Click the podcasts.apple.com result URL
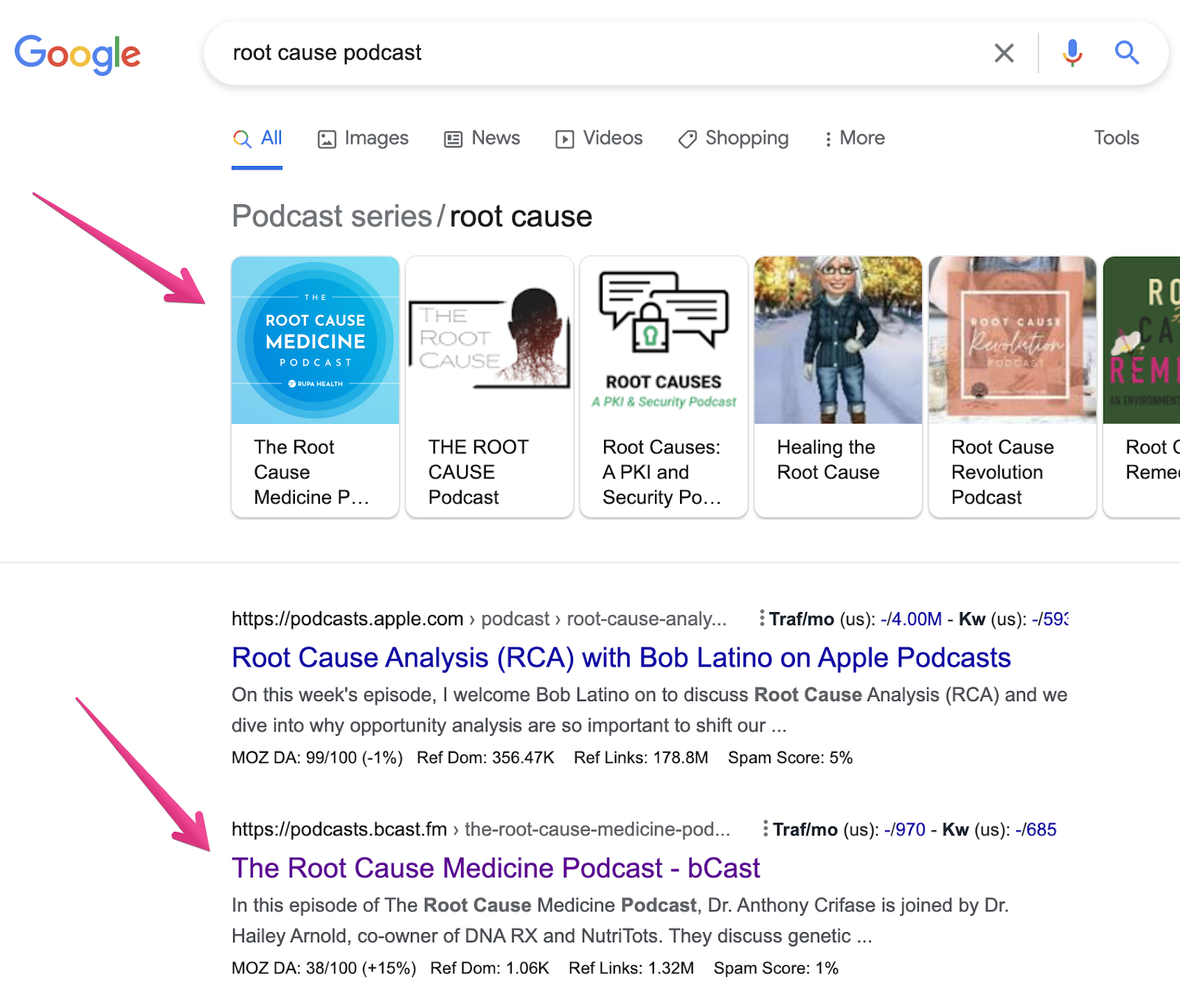1180x1008 pixels. (479, 619)
